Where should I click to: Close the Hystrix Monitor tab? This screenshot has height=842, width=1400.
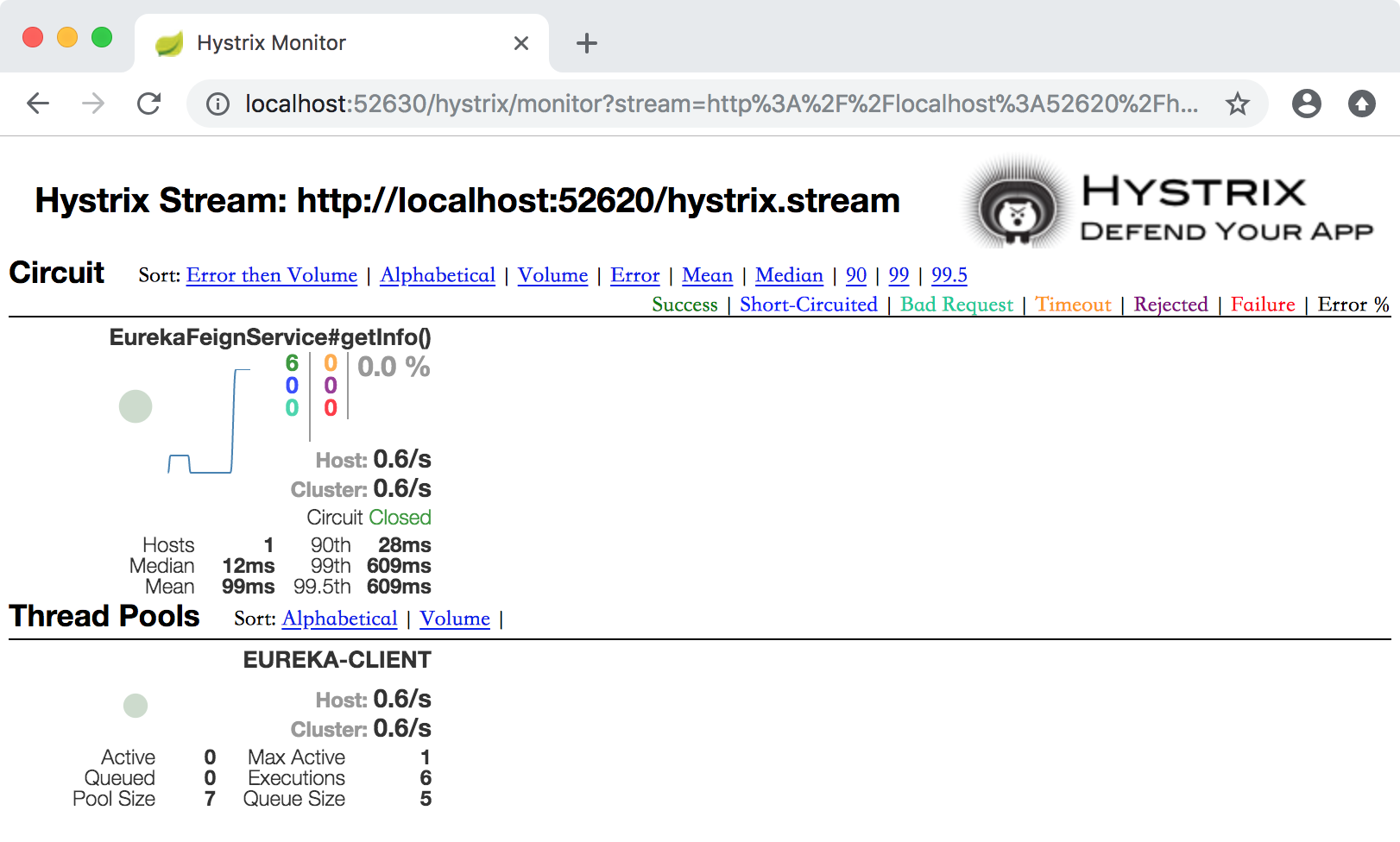click(x=521, y=43)
